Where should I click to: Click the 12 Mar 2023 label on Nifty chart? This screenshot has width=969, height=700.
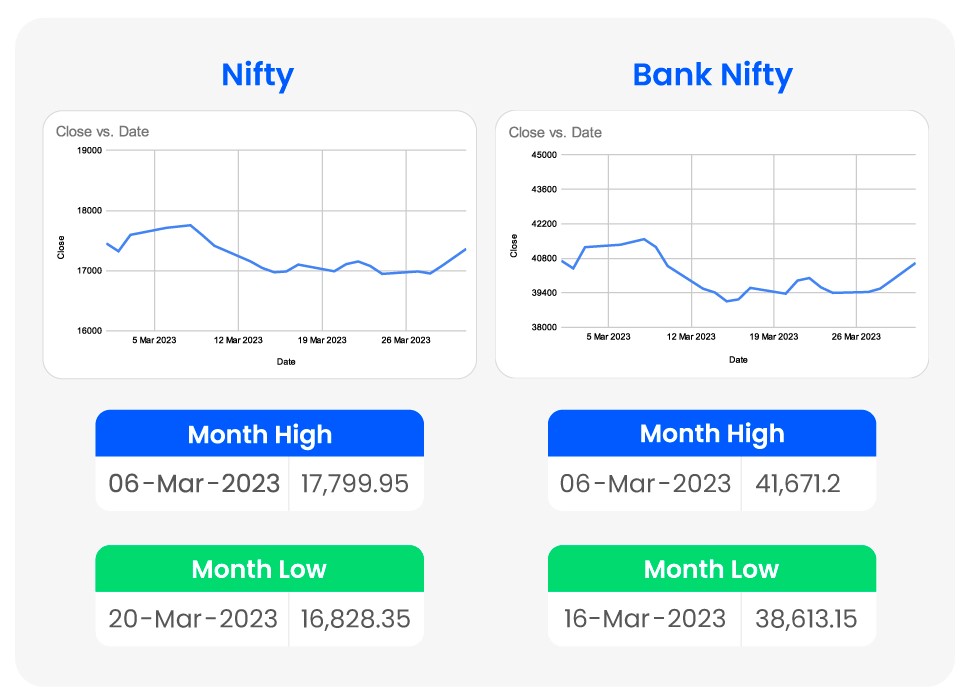pos(238,340)
